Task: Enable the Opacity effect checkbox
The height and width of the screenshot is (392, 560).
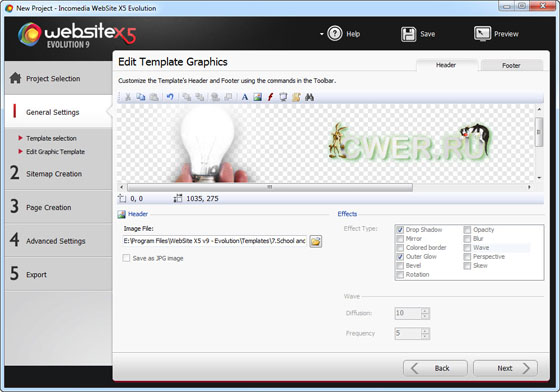Action: [467, 230]
